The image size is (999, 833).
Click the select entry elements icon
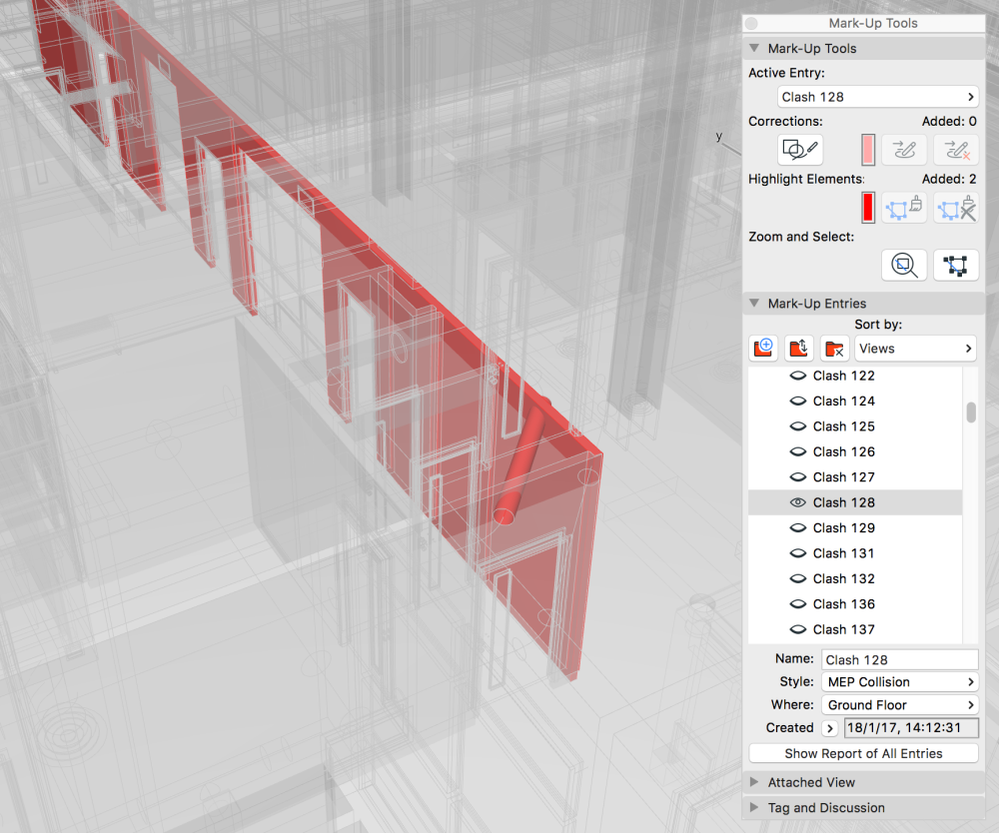(x=956, y=265)
